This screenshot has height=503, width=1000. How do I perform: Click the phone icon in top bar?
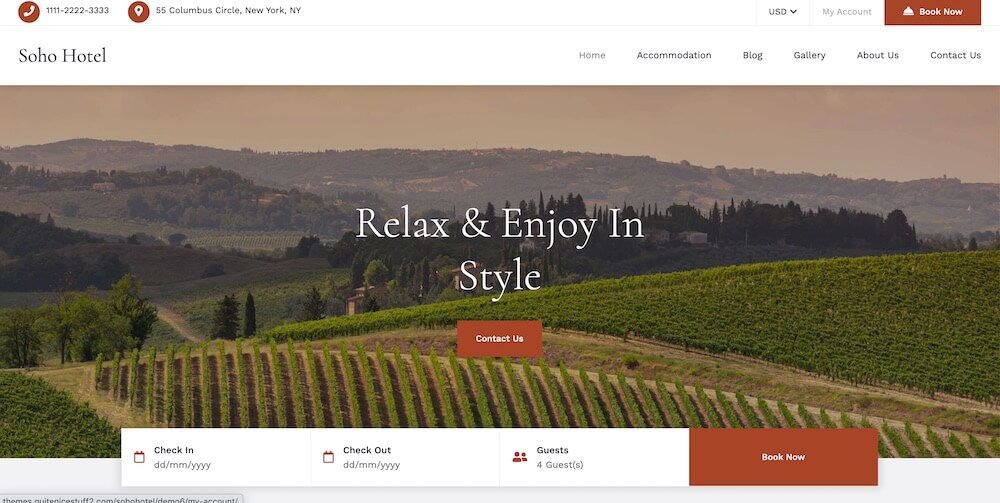point(29,11)
